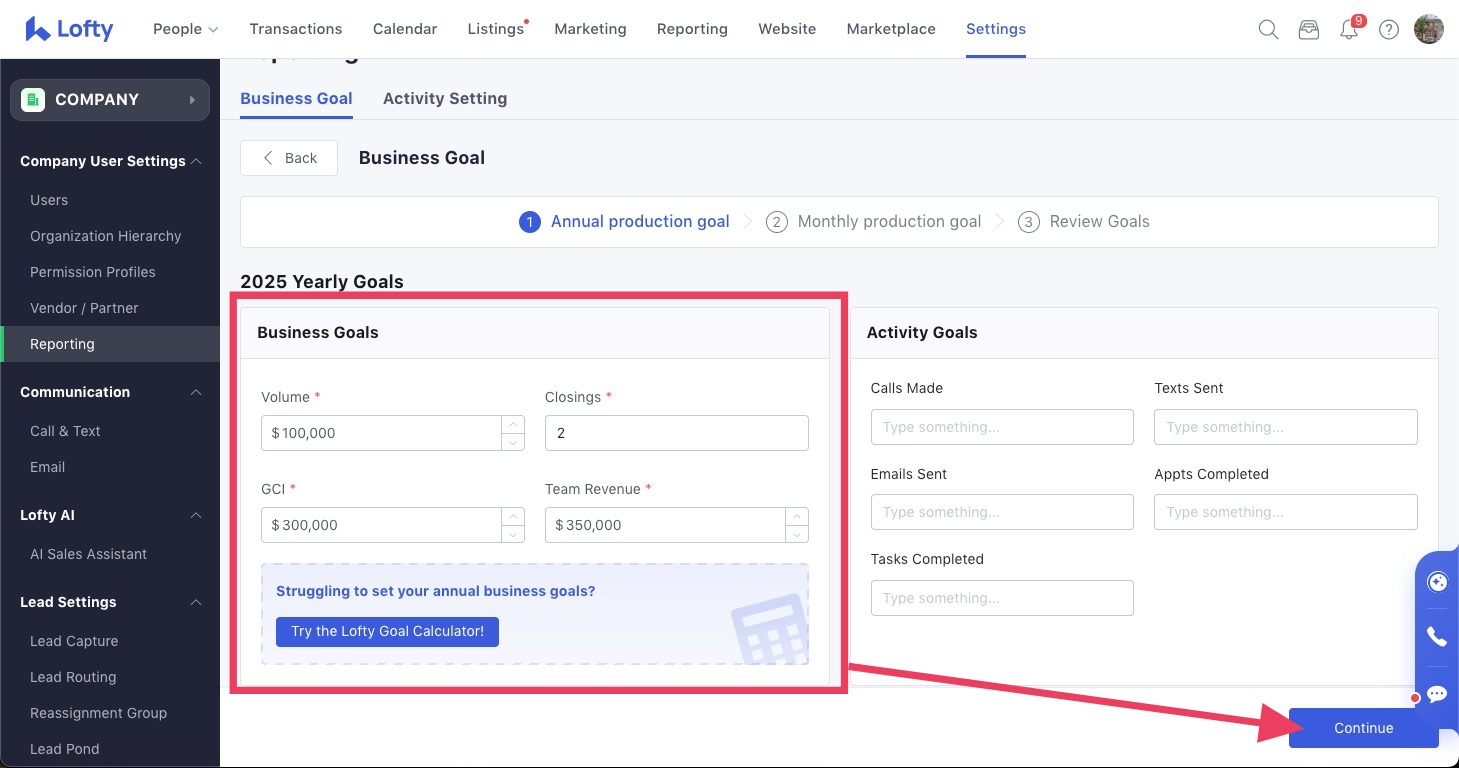Click the Lofty logo
Image resolution: width=1459 pixels, height=768 pixels.
[x=70, y=29]
